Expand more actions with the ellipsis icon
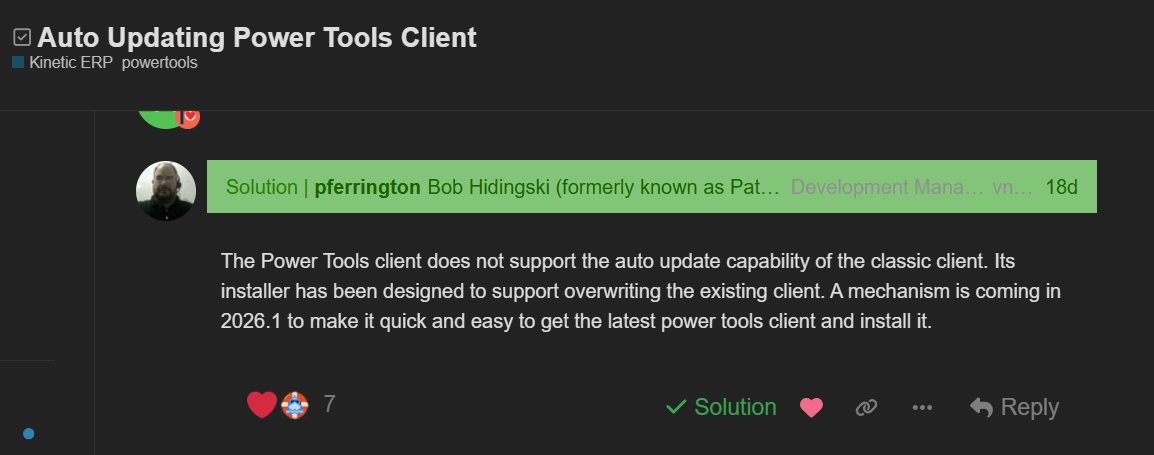Screen dimensions: 1154x455 (922, 408)
